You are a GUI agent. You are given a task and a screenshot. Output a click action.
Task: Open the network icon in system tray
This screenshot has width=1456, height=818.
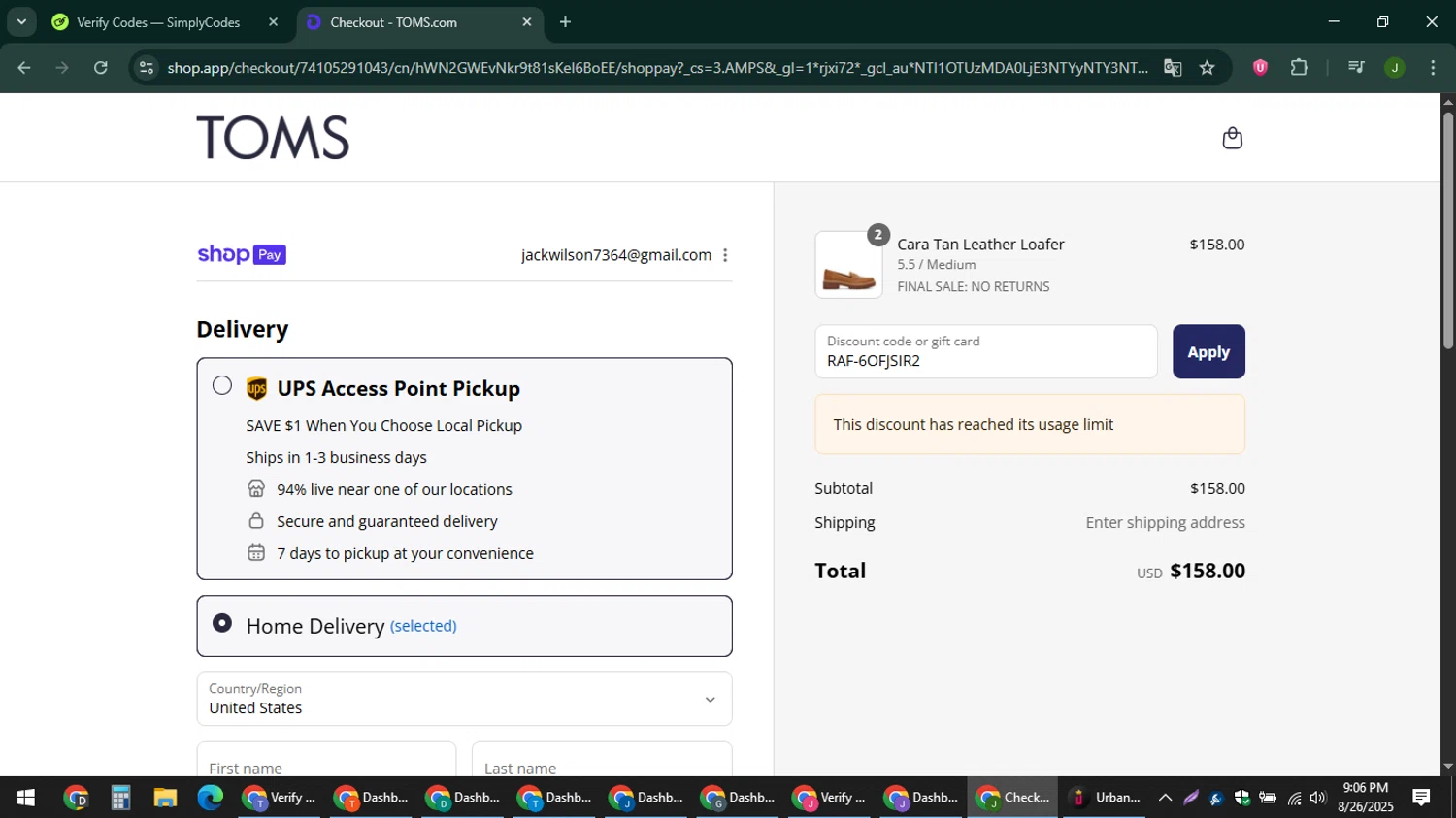click(1294, 798)
